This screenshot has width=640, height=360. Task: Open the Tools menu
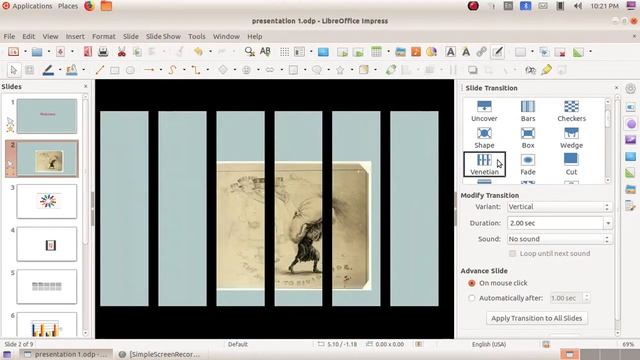click(x=197, y=36)
